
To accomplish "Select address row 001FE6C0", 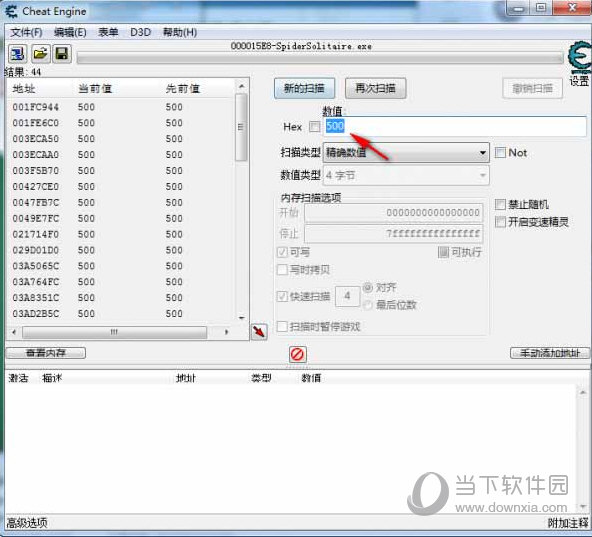I will (121, 123).
